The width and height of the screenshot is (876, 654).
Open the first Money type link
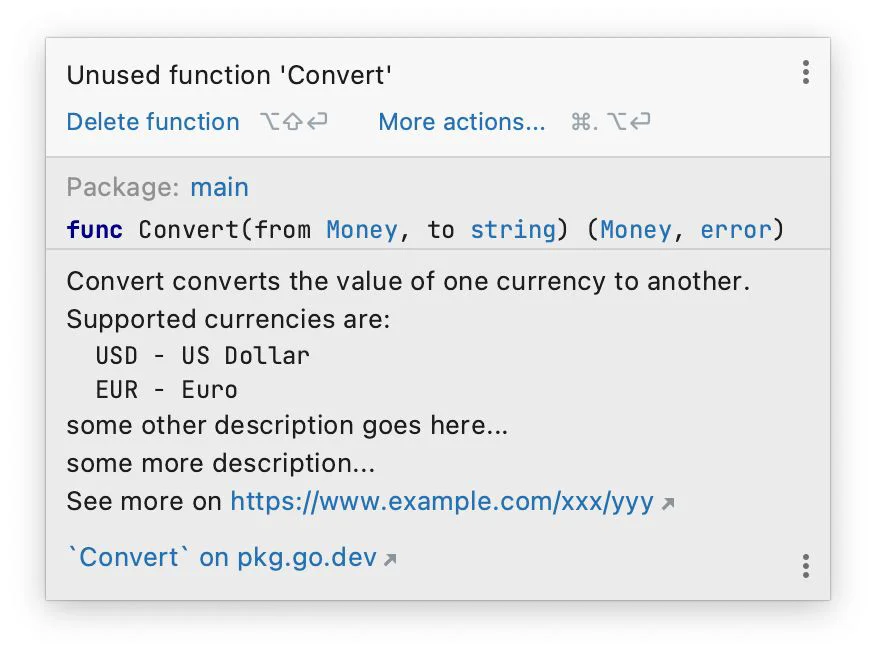pyautogui.click(x=362, y=230)
